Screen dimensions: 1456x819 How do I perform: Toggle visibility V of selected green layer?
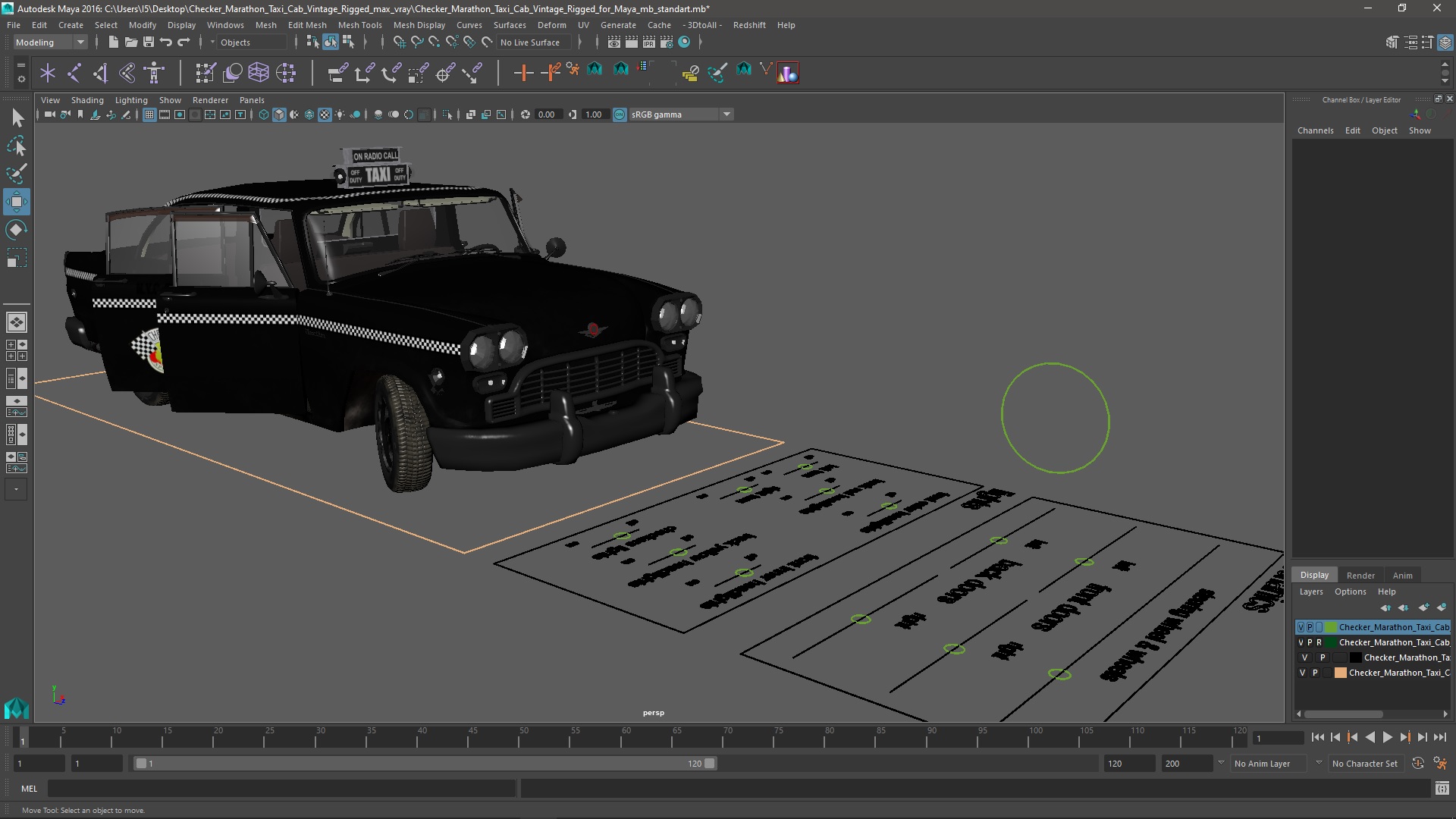1301,627
